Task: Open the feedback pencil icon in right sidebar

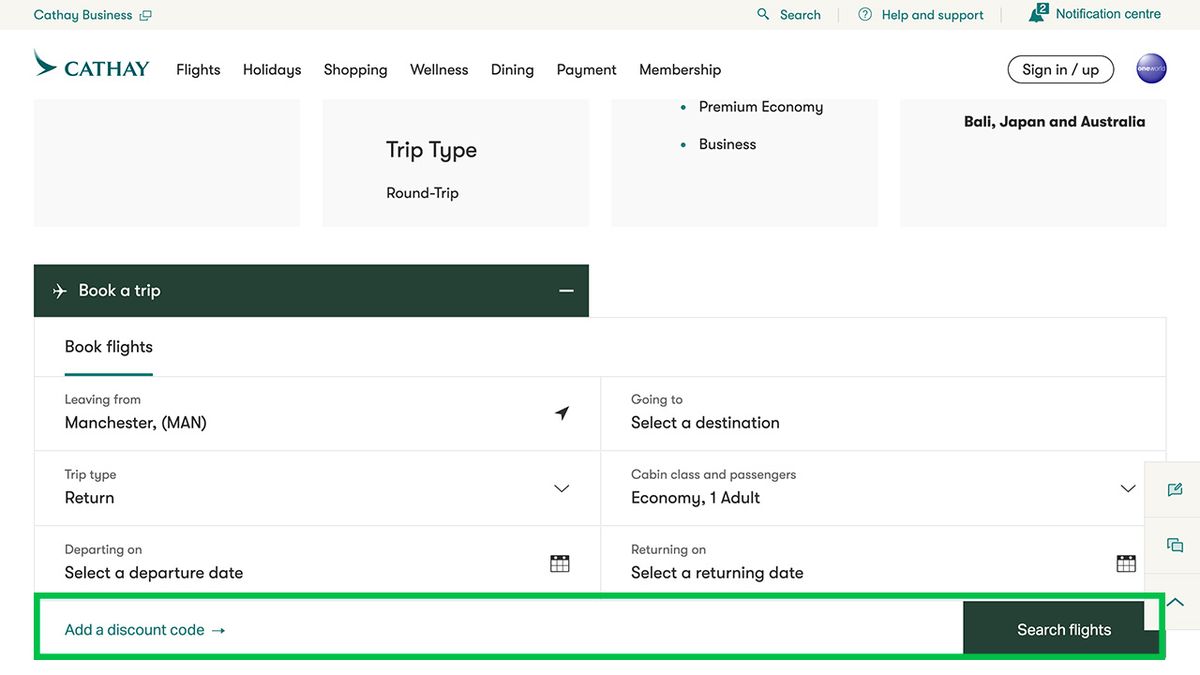Action: (1175, 489)
